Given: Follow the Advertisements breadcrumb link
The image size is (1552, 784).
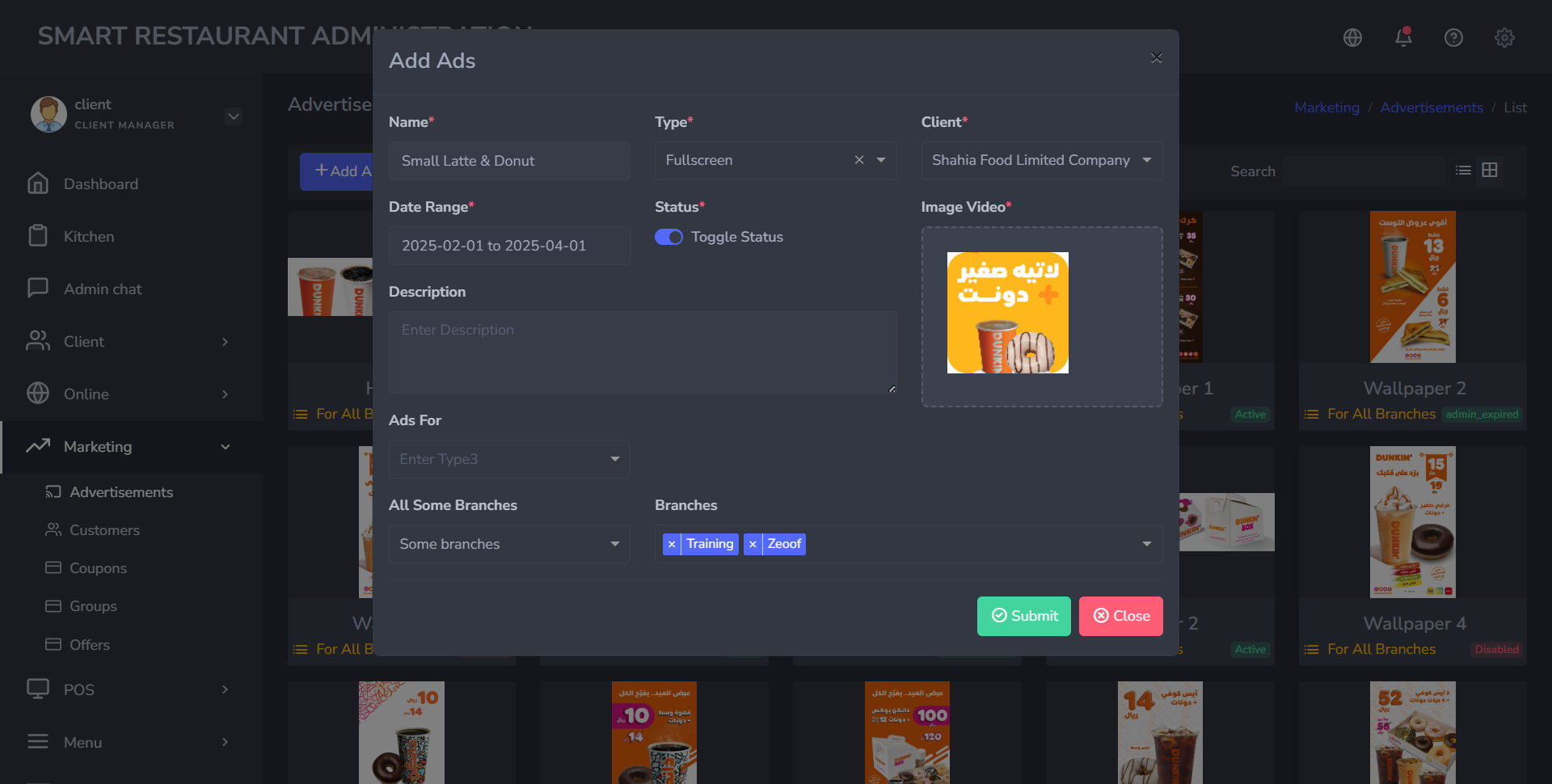Looking at the screenshot, I should click(1432, 107).
